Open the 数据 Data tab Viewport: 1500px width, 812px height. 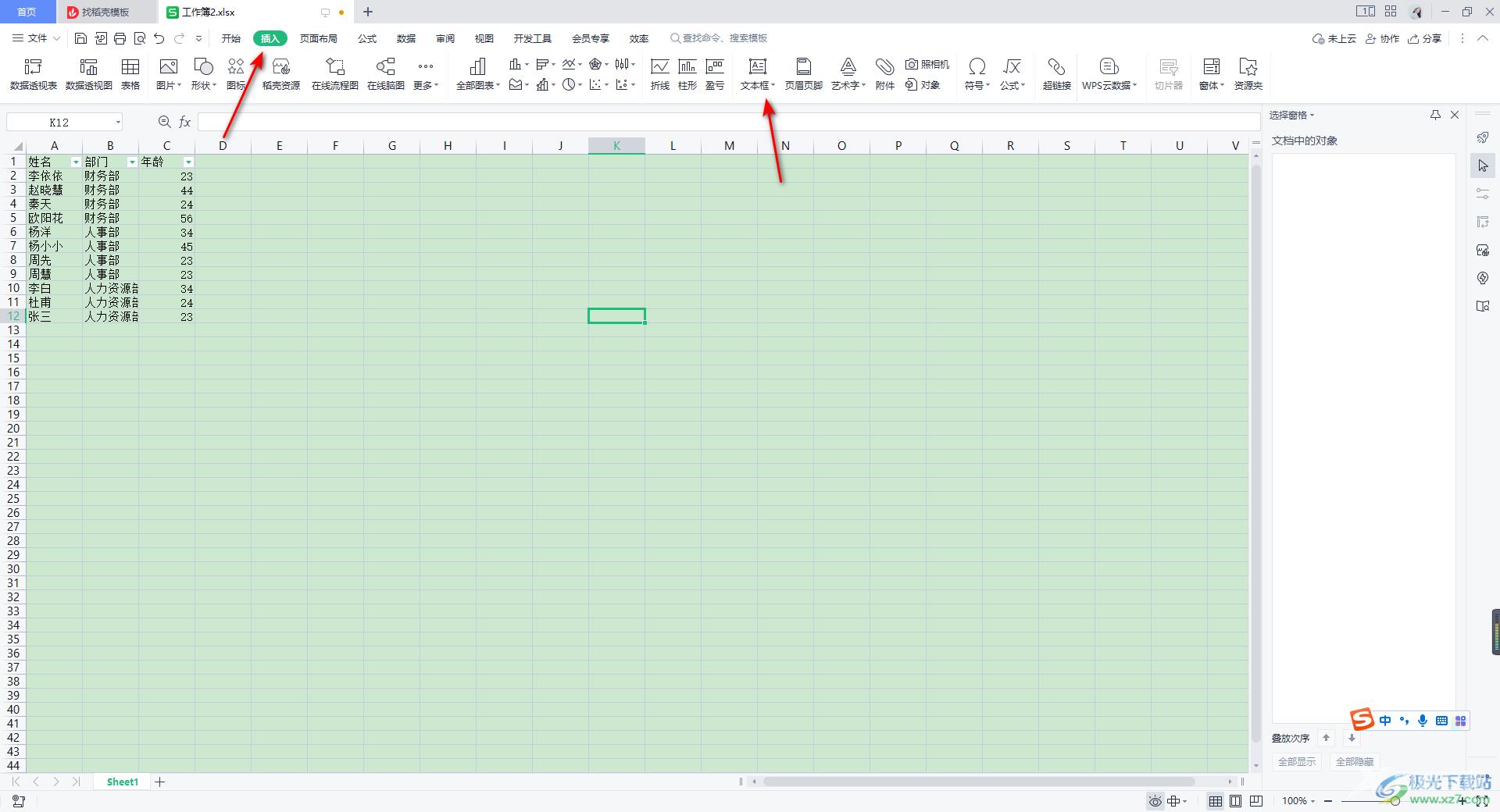pos(406,38)
